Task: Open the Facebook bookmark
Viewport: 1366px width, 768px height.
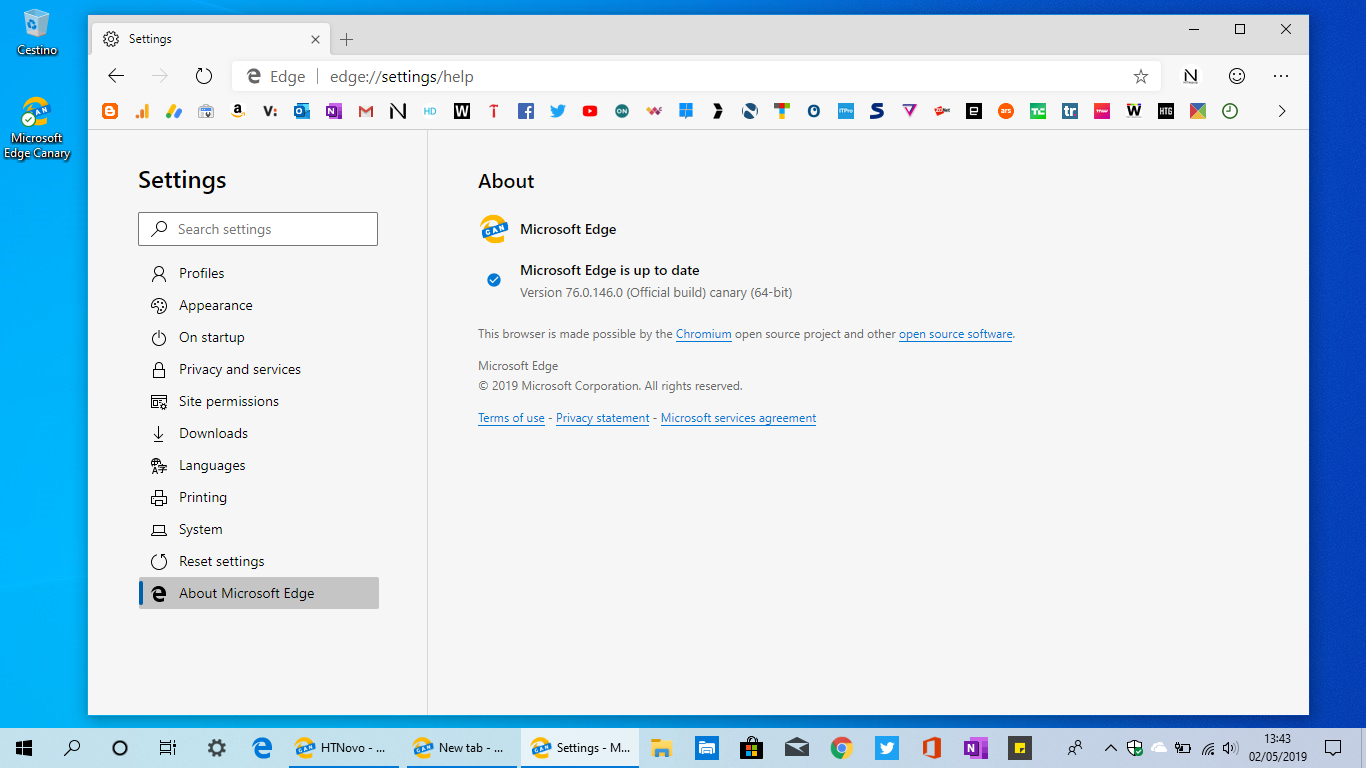Action: click(x=526, y=111)
